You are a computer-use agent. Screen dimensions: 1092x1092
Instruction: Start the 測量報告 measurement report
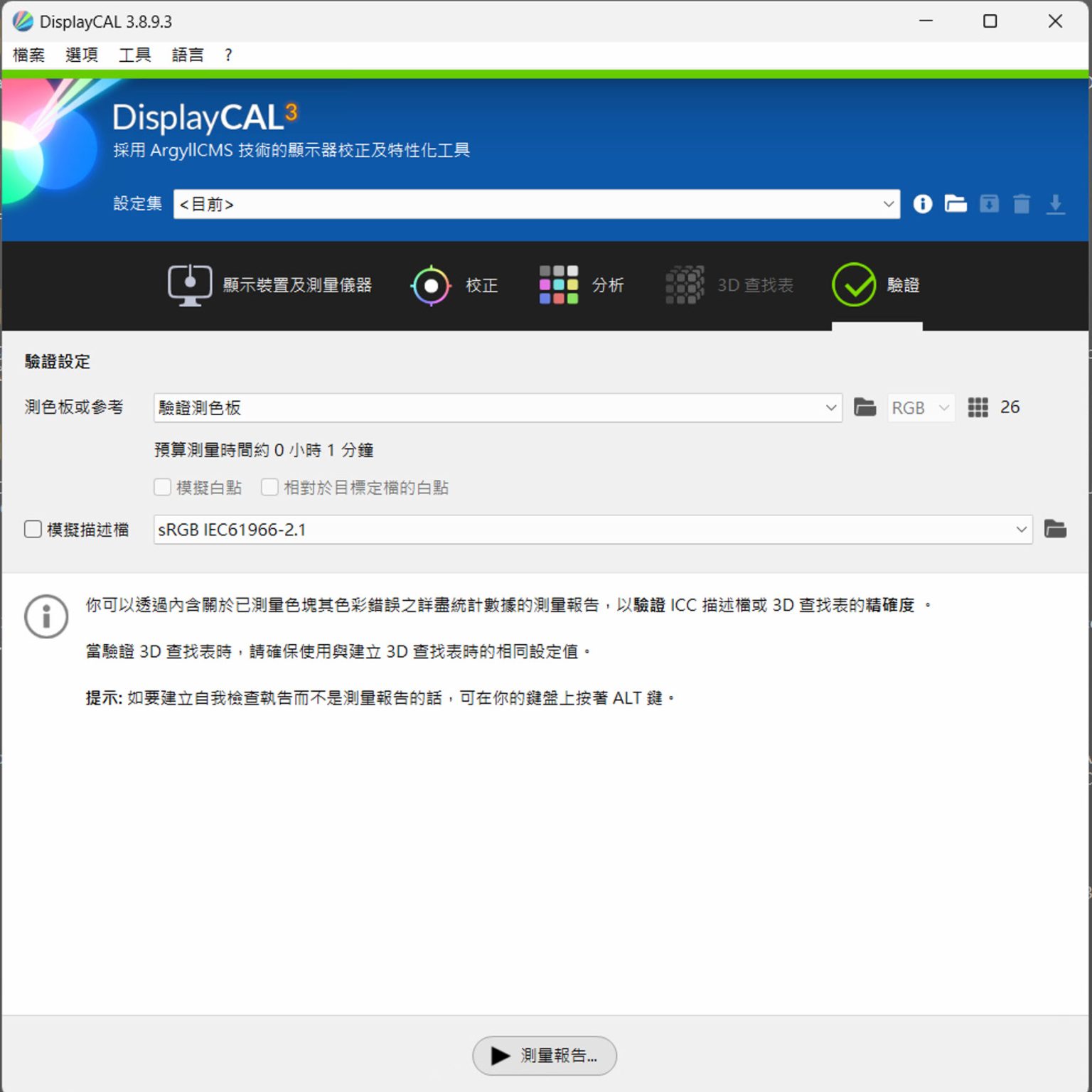[545, 1056]
